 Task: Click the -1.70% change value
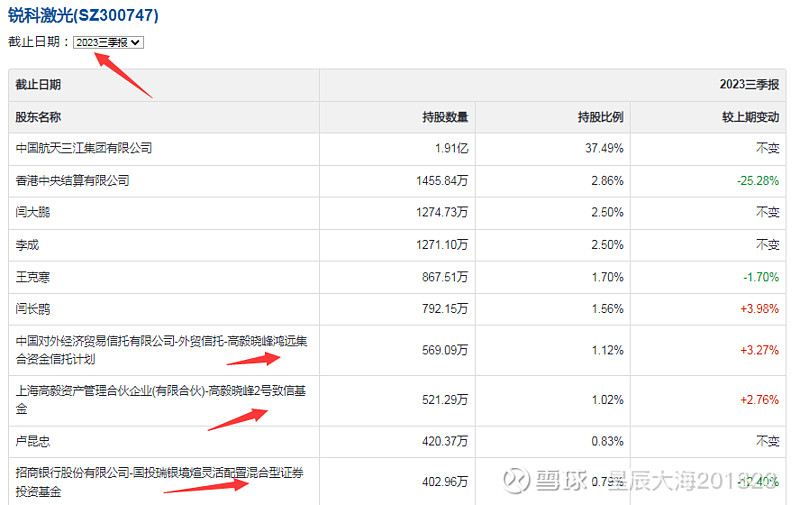point(761,276)
